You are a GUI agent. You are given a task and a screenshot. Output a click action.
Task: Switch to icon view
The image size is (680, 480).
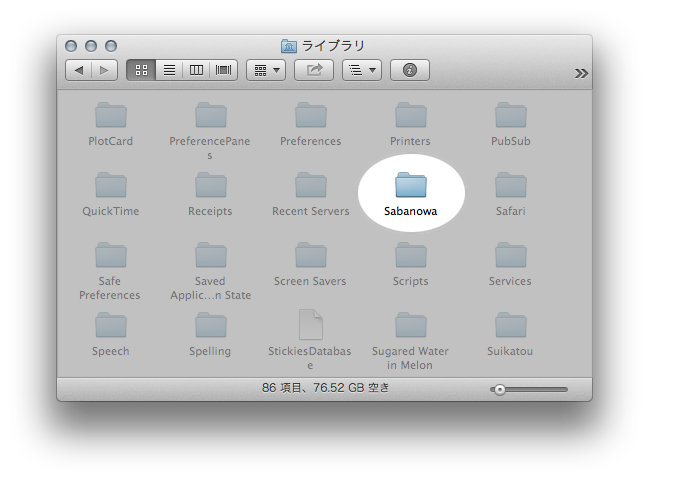coord(141,70)
